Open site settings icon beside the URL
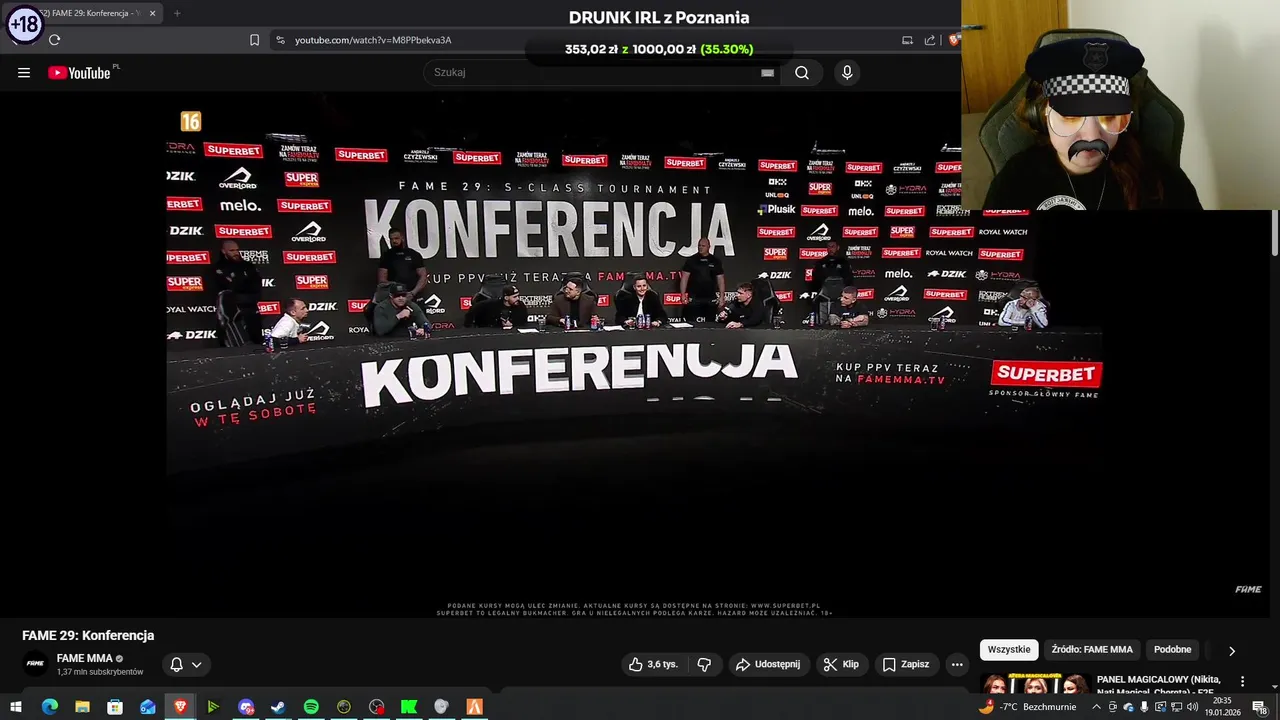 click(x=280, y=40)
